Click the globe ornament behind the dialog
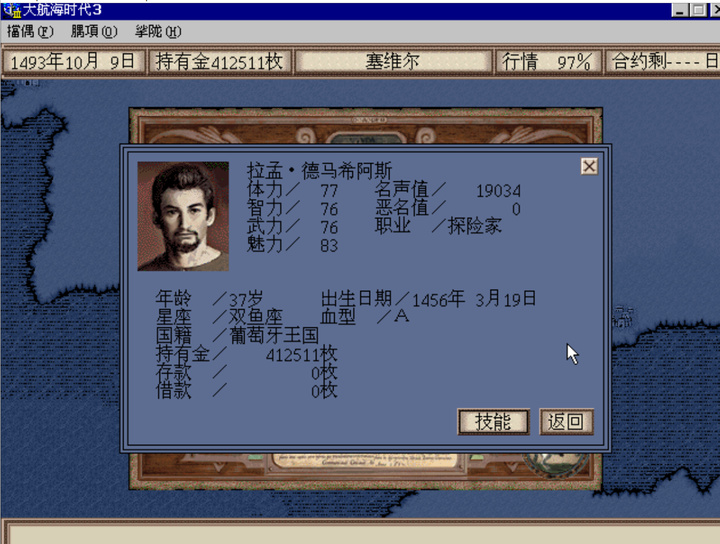 [557, 465]
